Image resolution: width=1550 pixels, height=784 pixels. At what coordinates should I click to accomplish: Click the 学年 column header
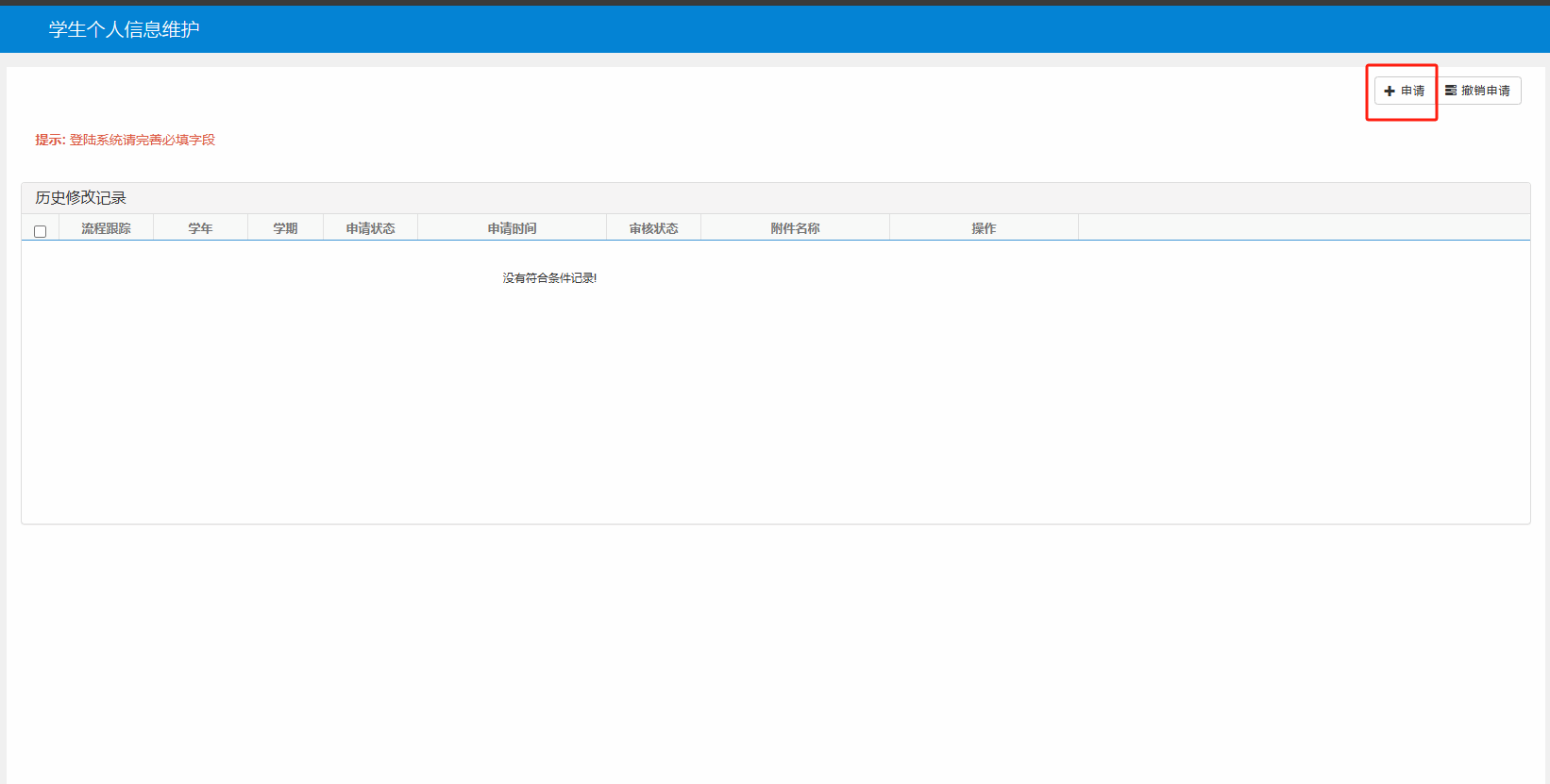click(x=200, y=228)
